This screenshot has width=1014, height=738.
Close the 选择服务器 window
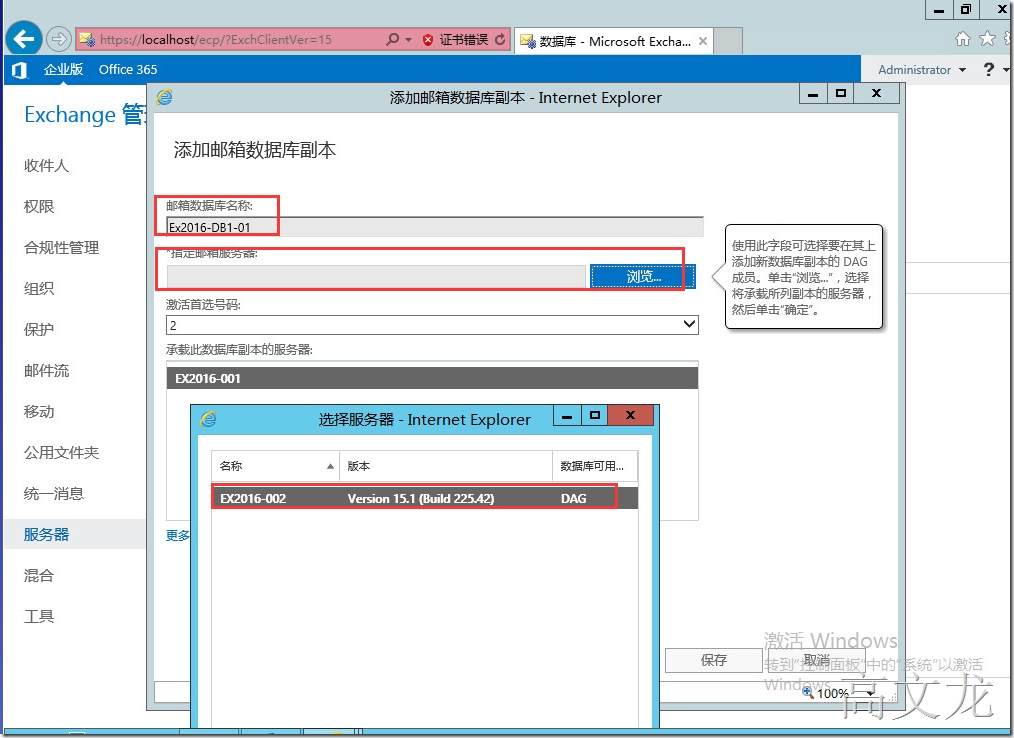631,415
